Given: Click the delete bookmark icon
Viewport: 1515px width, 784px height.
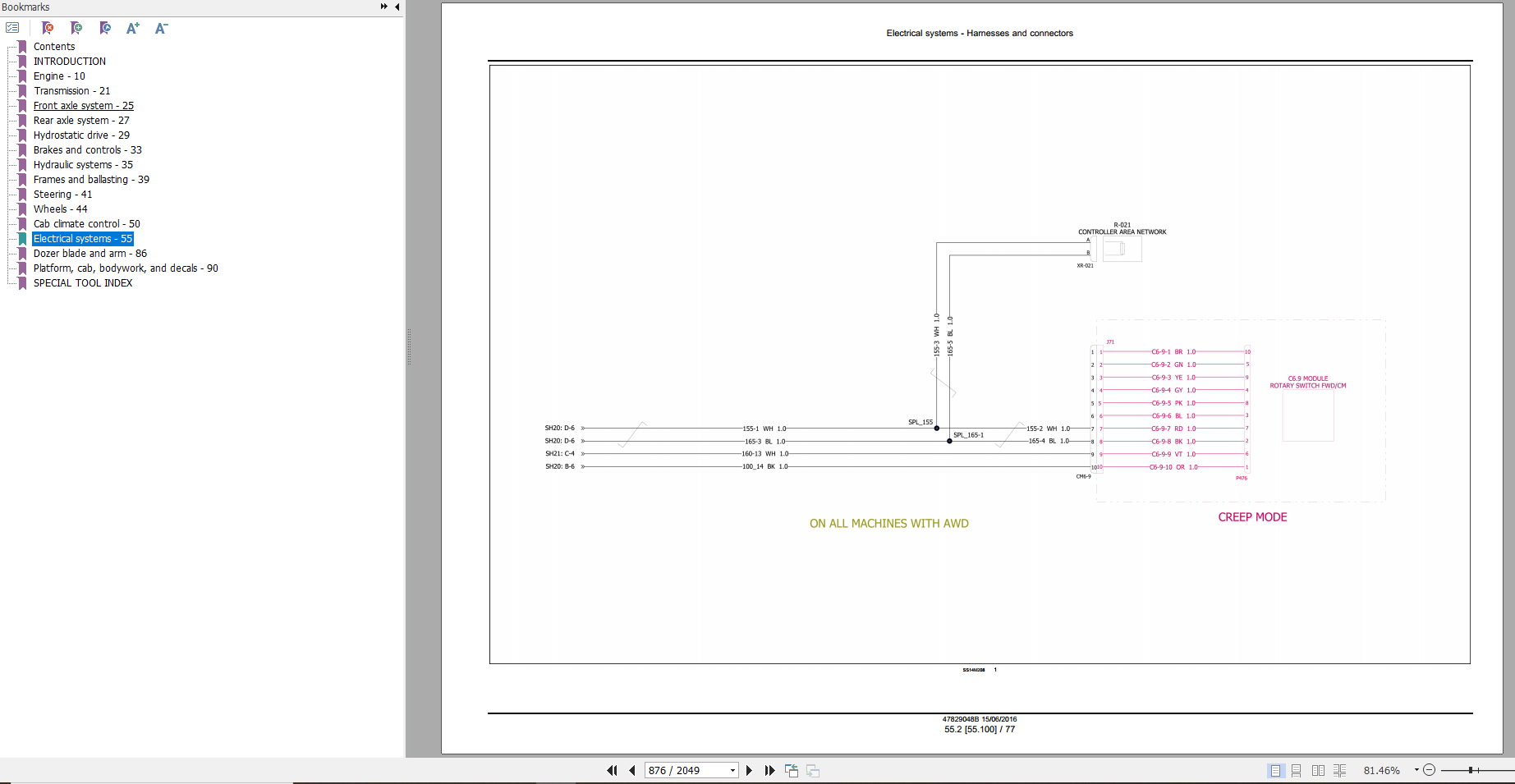Looking at the screenshot, I should pyautogui.click(x=48, y=28).
